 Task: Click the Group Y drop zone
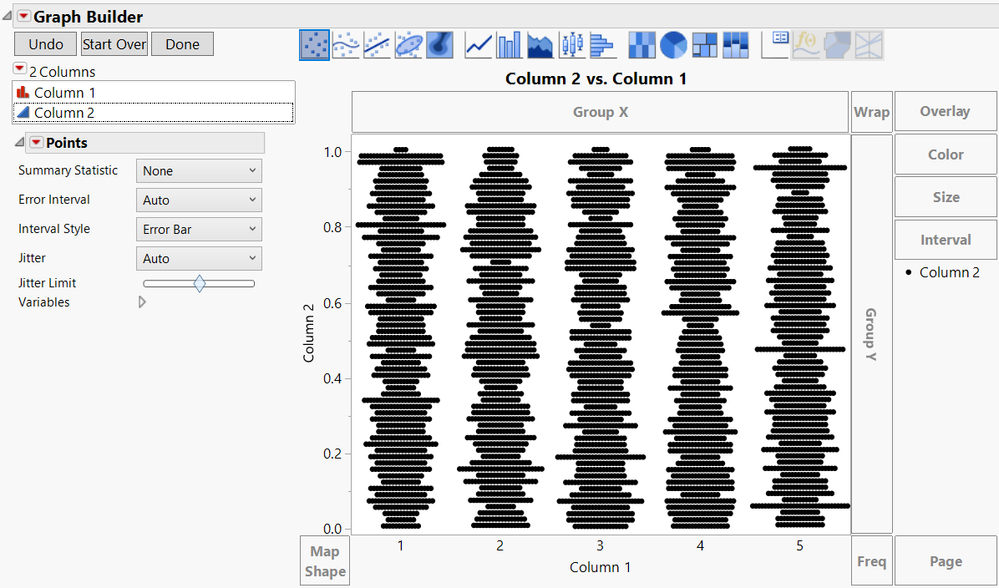(x=872, y=334)
